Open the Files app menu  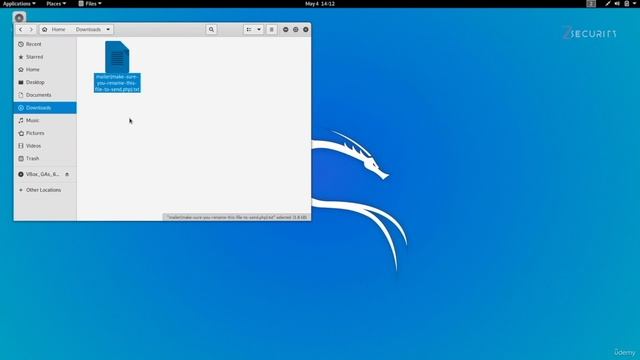pos(90,4)
